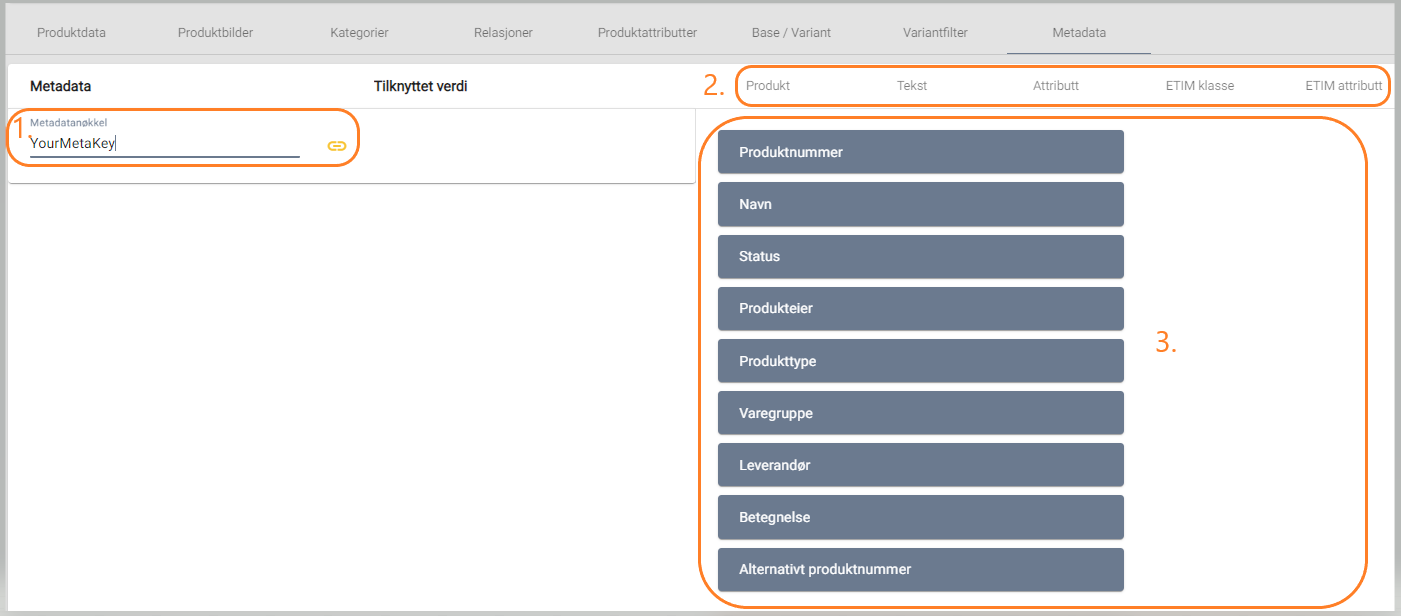
Task: Choose the Produkt sub-tab
Action: [x=768, y=86]
